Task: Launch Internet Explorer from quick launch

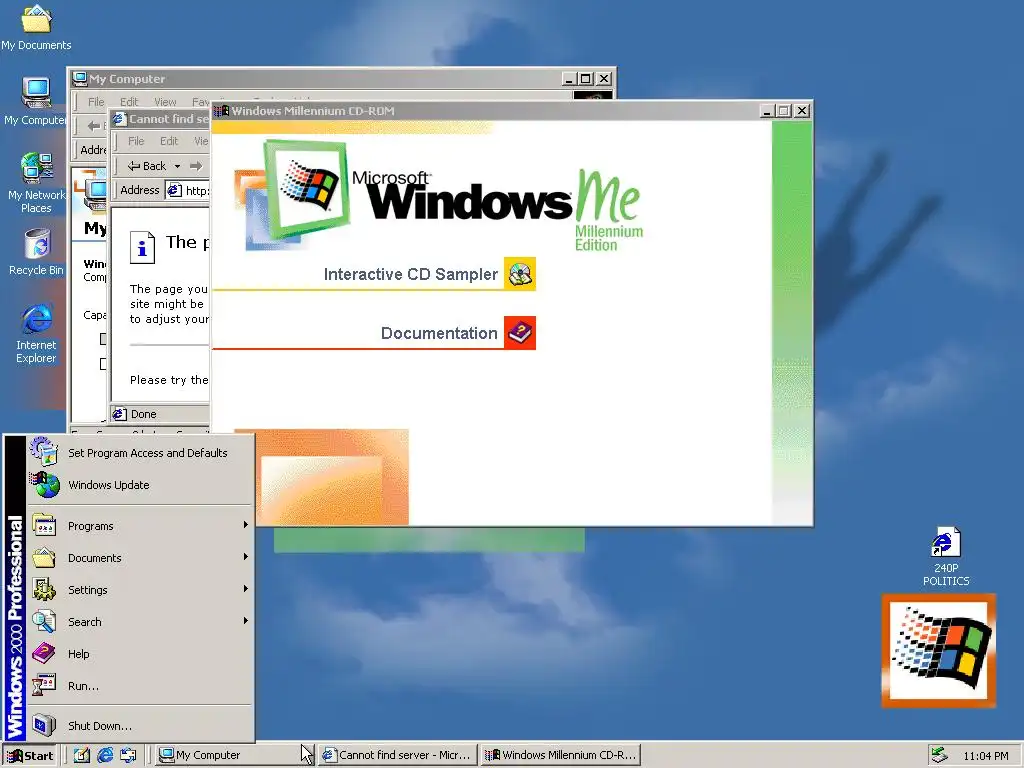Action: (105, 756)
